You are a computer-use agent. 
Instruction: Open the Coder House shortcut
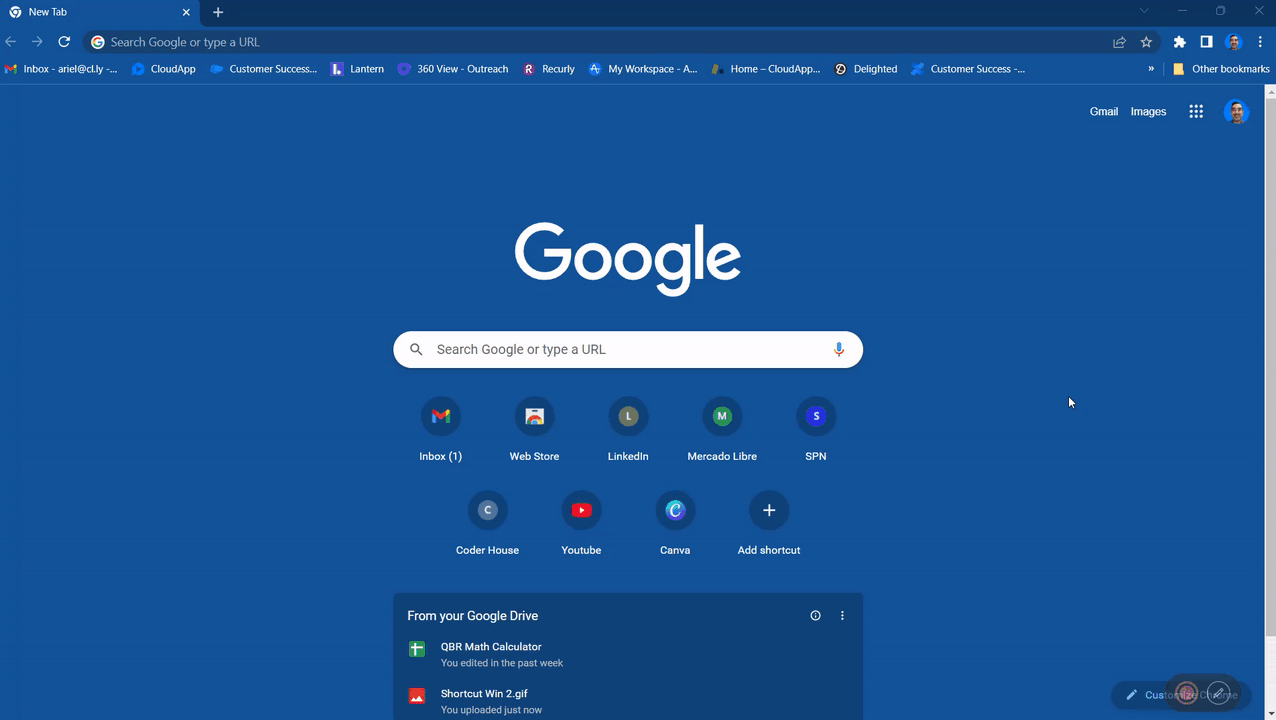click(488, 524)
